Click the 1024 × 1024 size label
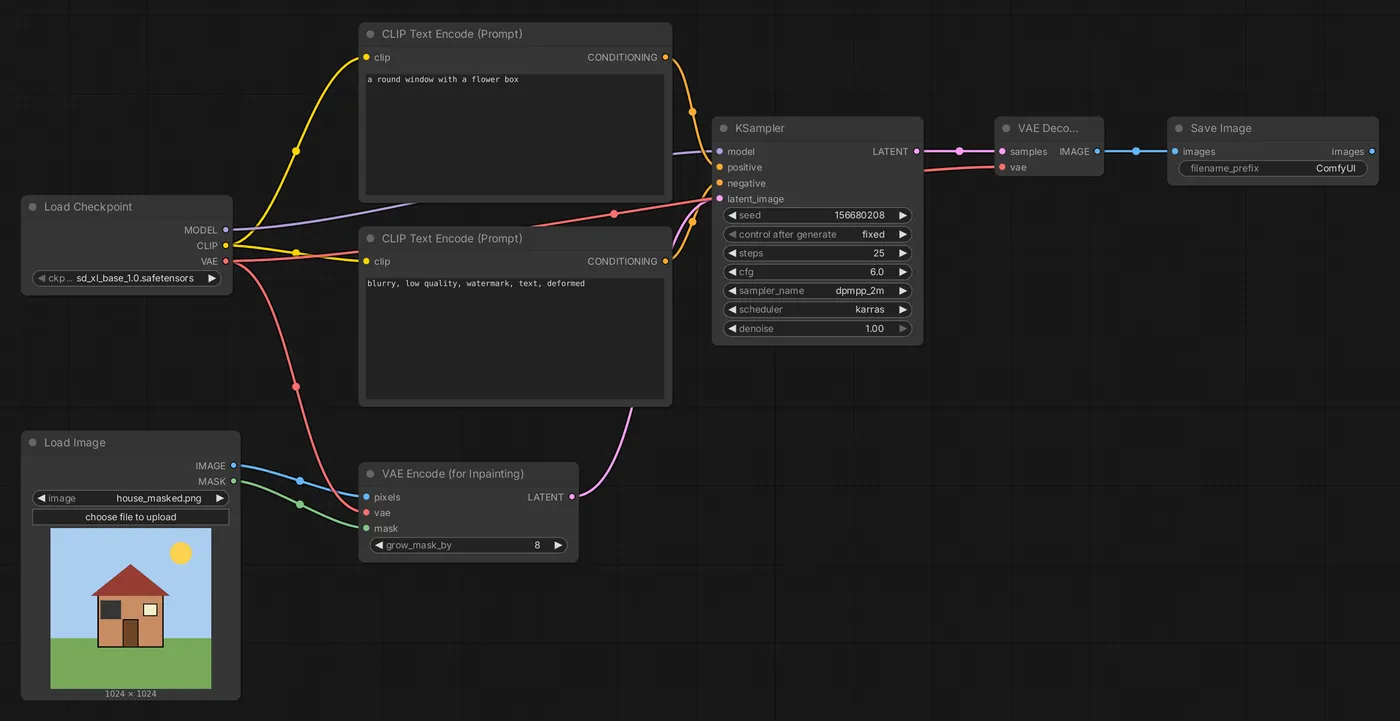The width and height of the screenshot is (1400, 721). (x=131, y=694)
